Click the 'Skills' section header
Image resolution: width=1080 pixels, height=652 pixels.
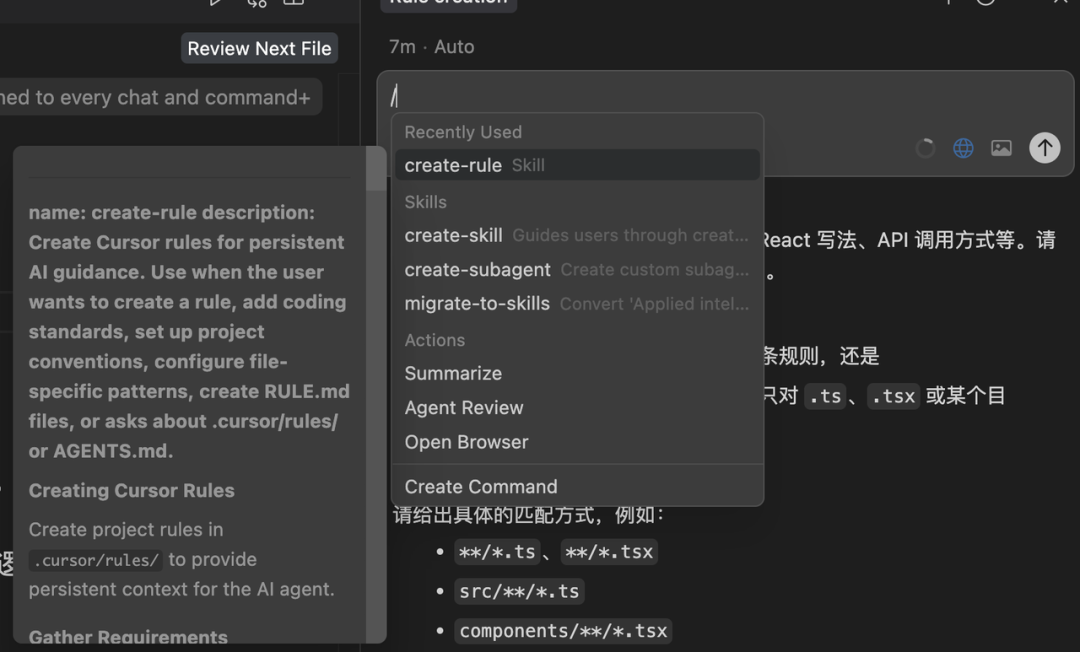click(426, 202)
